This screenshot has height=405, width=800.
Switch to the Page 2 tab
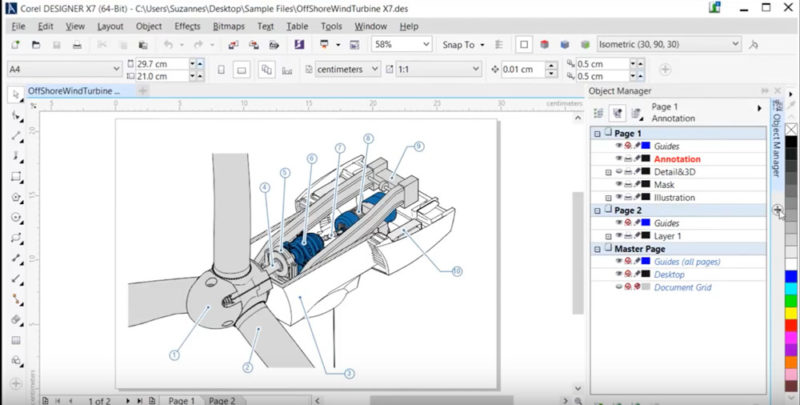point(222,400)
